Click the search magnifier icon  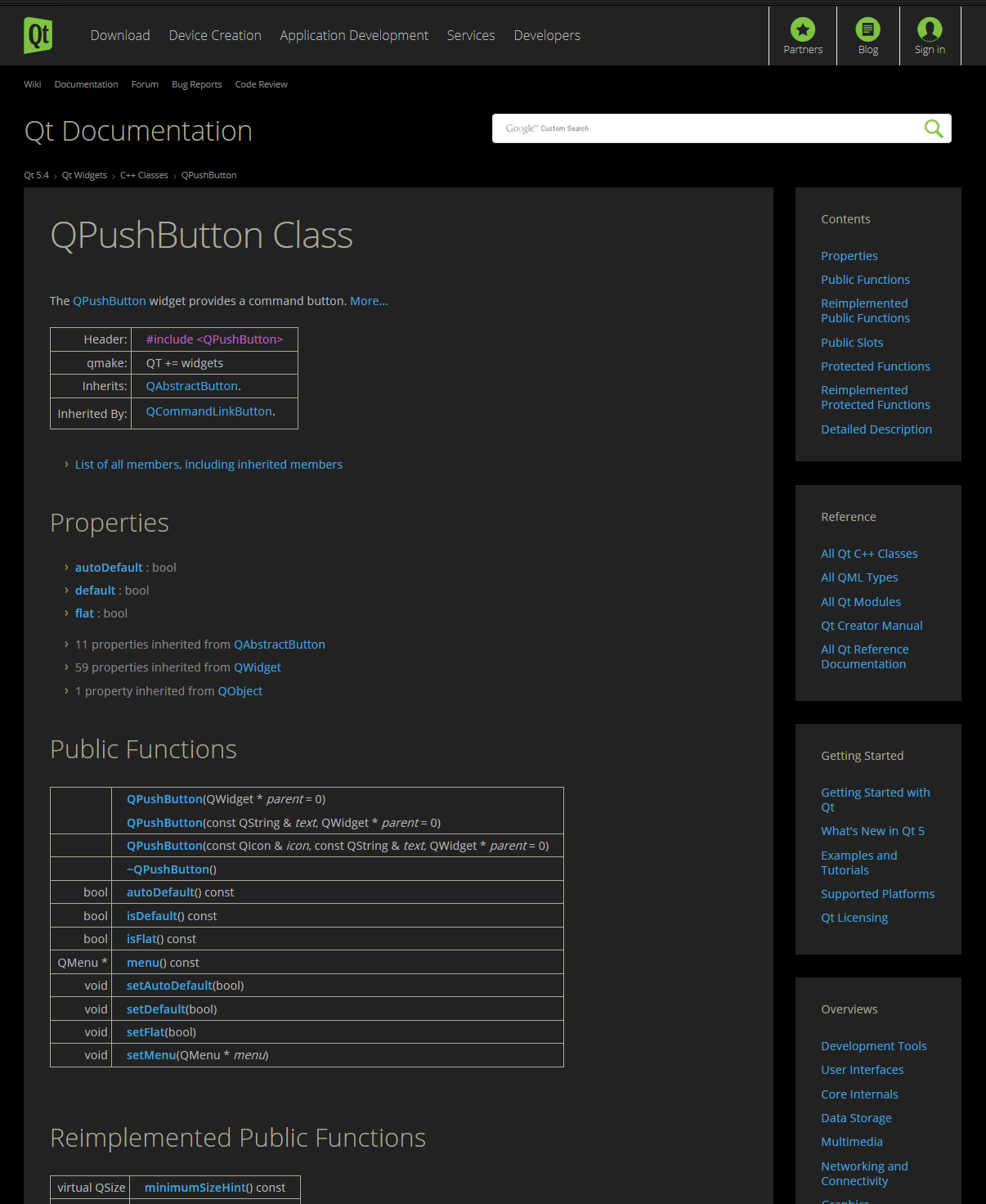(932, 128)
